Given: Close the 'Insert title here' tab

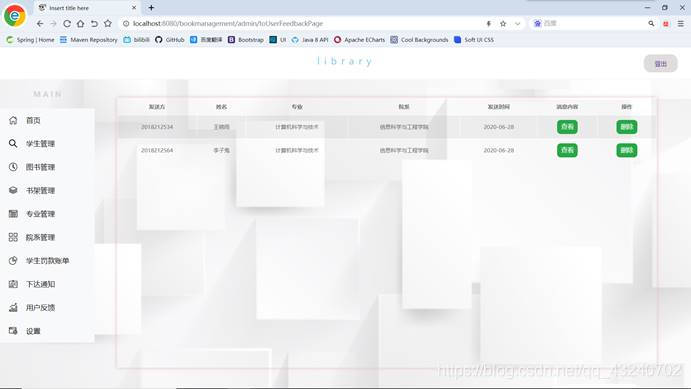Looking at the screenshot, I should tap(134, 7).
